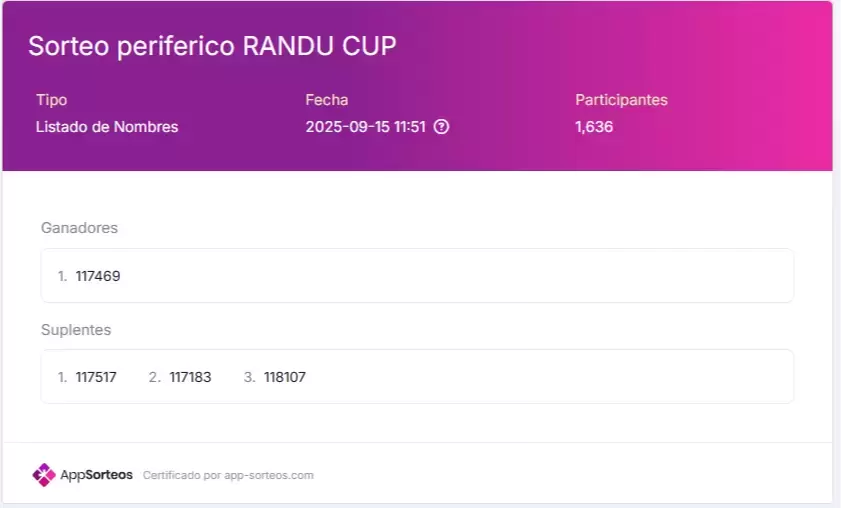
Task: Click the 'Ganadores' section heading
Action: coord(79,228)
